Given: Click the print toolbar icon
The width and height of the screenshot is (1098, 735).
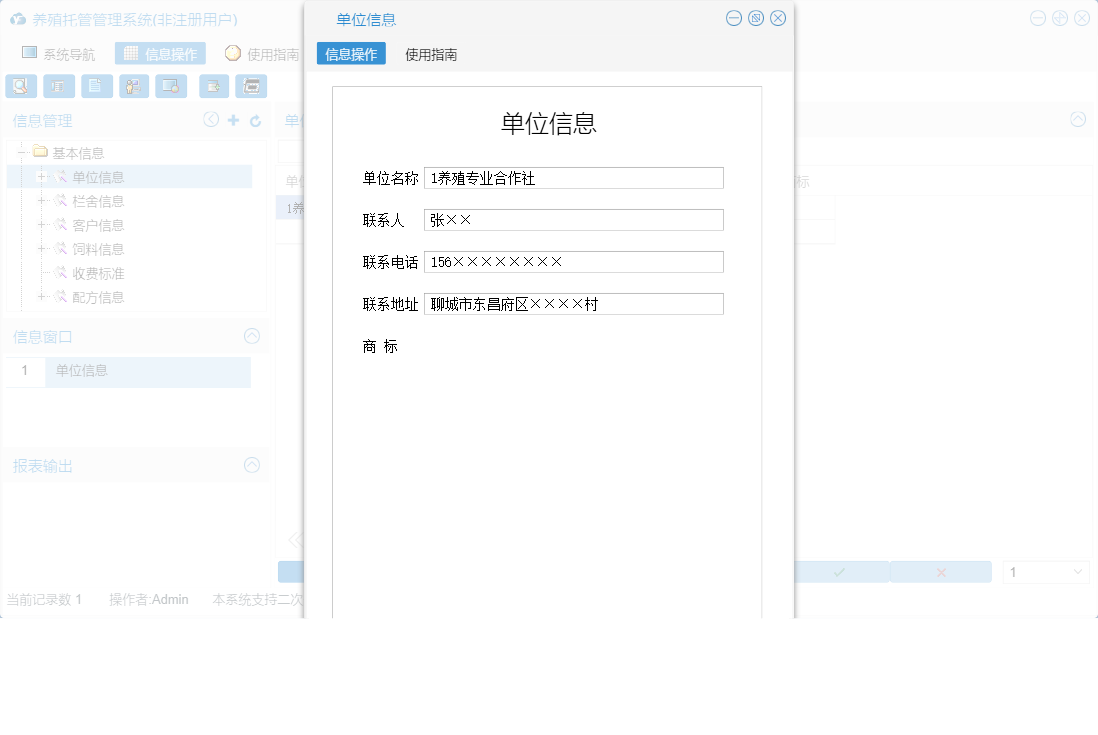Looking at the screenshot, I should tap(251, 86).
